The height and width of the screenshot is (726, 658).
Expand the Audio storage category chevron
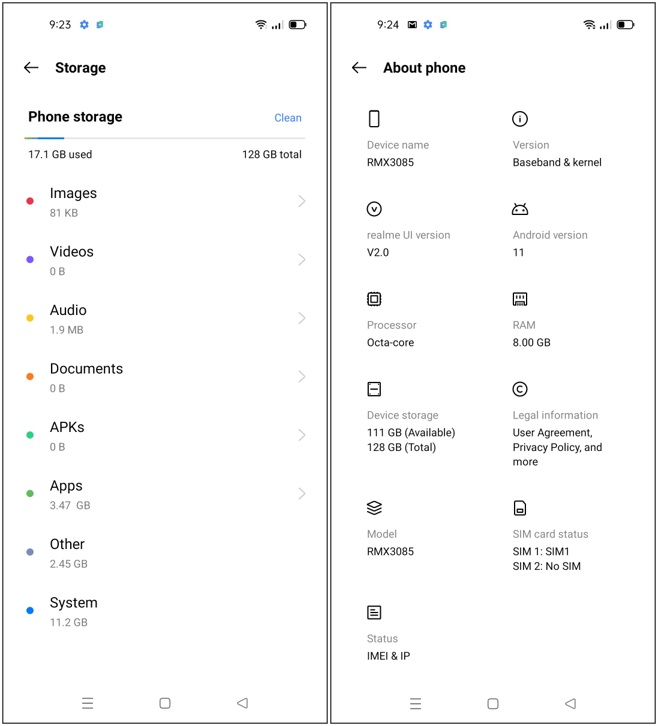point(301,318)
